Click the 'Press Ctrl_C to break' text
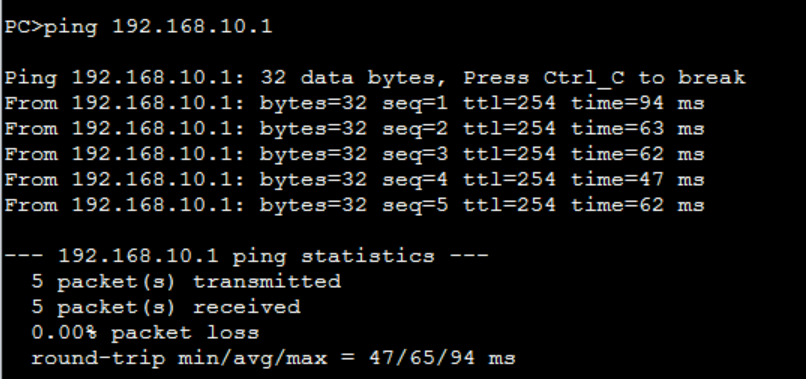This screenshot has height=379, width=806. [604, 78]
